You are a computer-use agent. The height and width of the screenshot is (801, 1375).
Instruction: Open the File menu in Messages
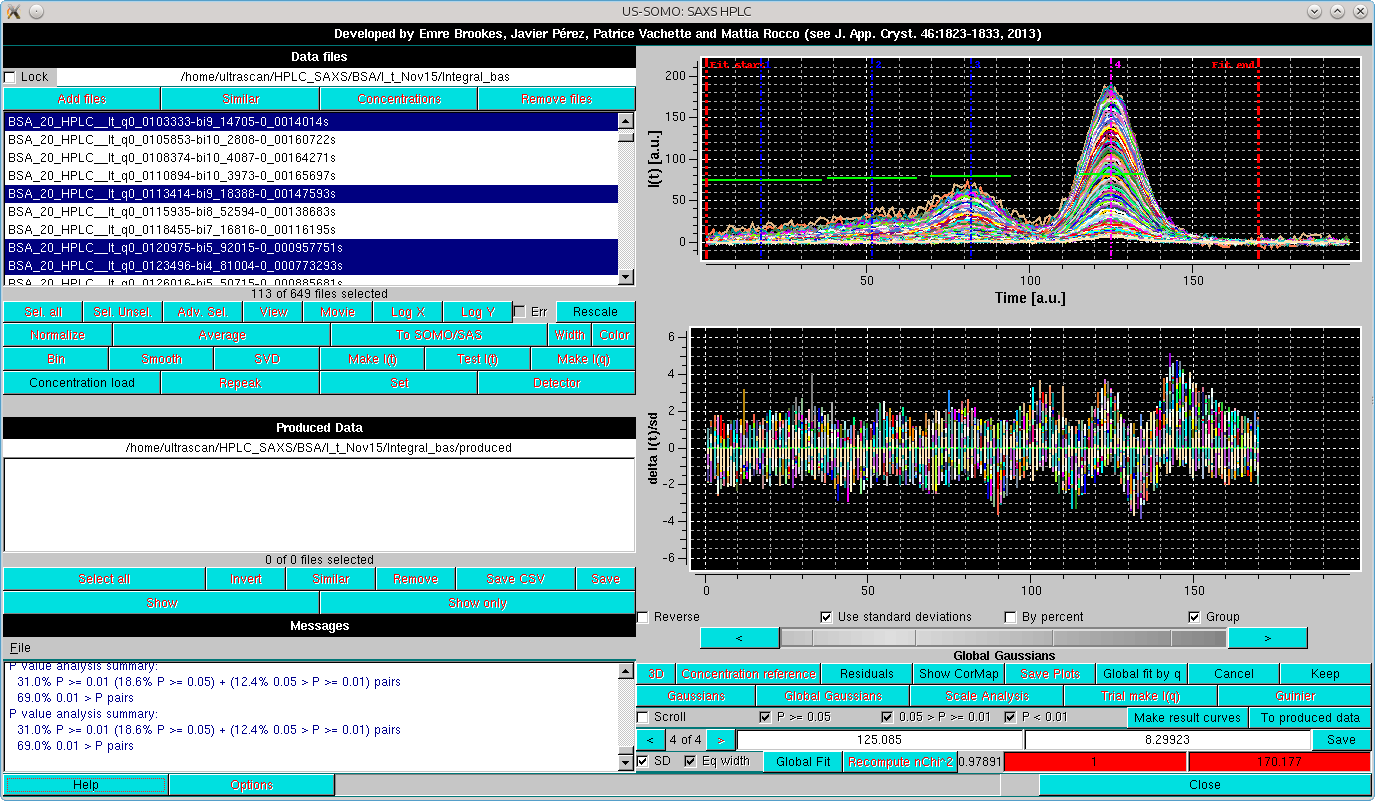[x=19, y=648]
